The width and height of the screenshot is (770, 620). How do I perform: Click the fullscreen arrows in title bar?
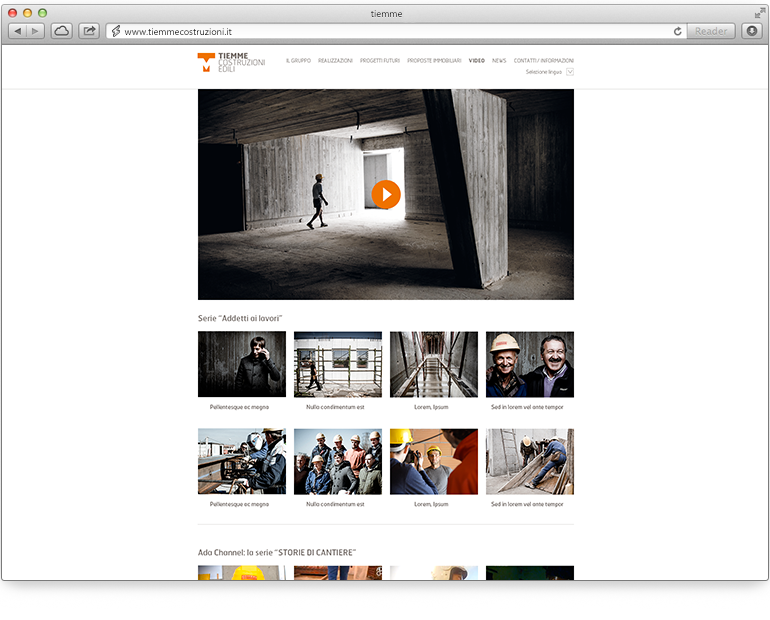759,13
